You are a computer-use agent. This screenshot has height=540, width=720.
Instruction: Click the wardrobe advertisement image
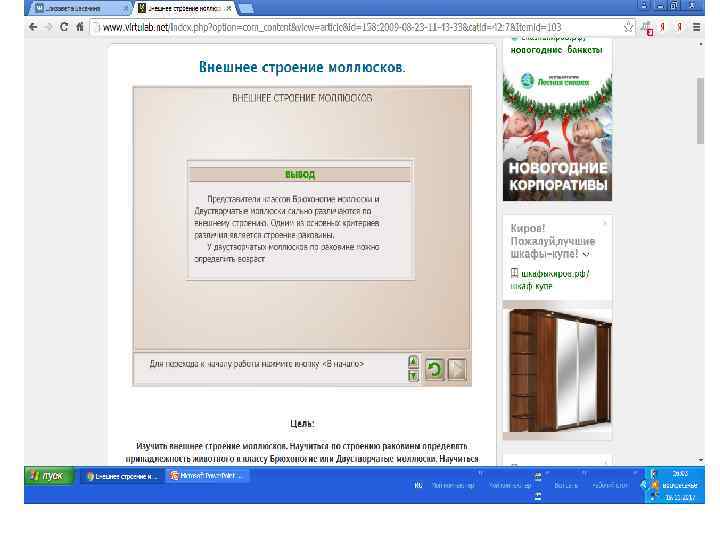coord(557,371)
